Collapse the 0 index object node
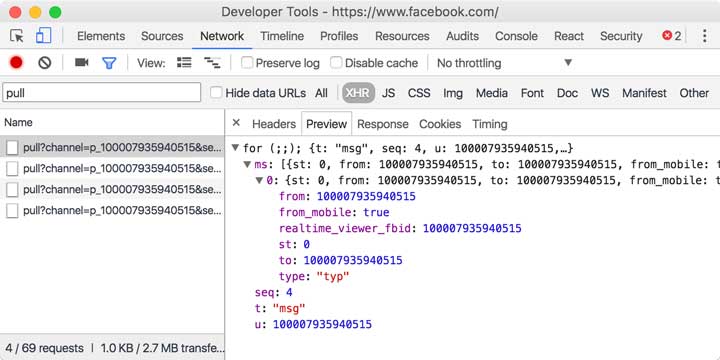This screenshot has height=360, width=720. (x=259, y=180)
